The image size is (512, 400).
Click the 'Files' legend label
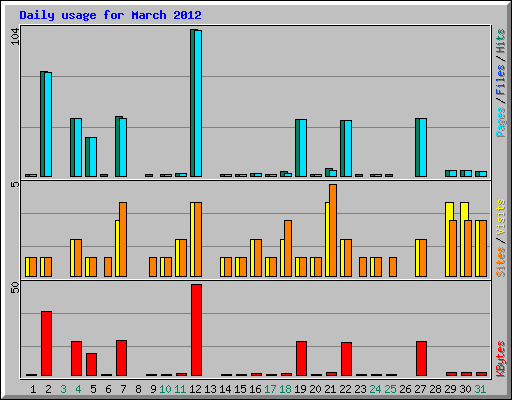501,79
